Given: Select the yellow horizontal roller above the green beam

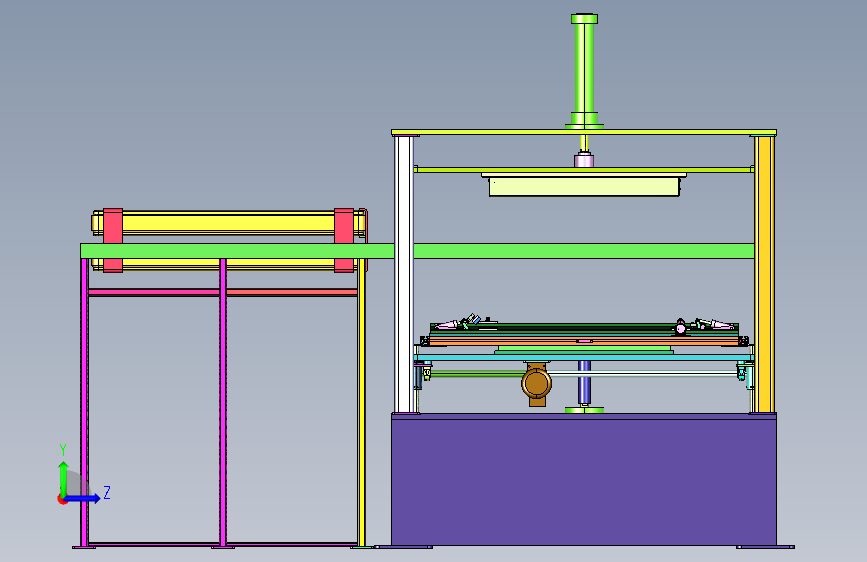Looking at the screenshot, I should pos(229,222).
